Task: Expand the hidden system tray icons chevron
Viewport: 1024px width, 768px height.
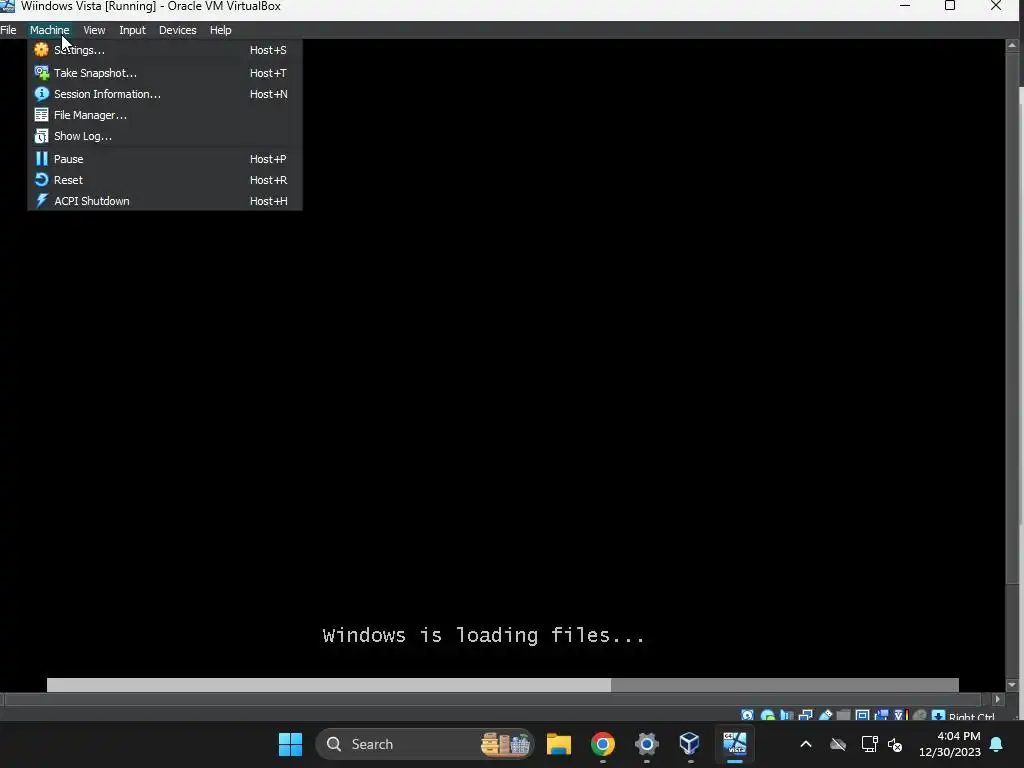Action: pos(806,744)
